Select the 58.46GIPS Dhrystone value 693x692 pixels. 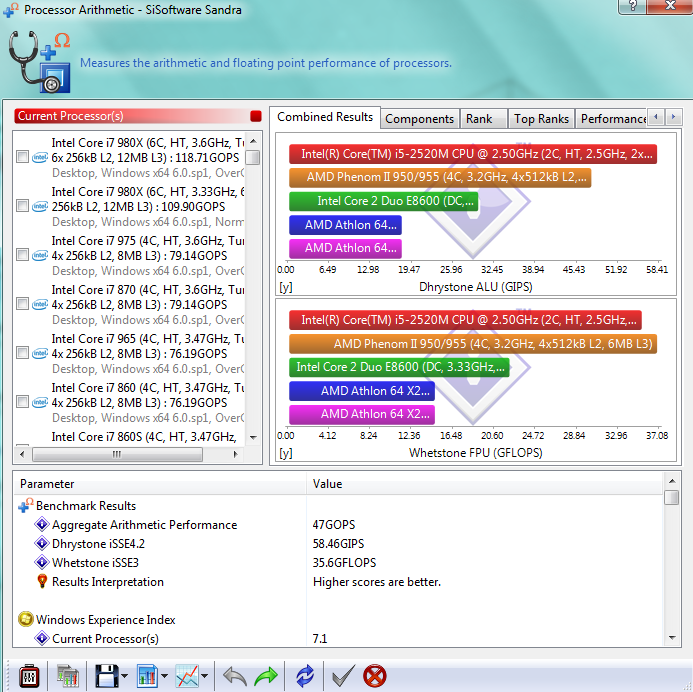(339, 544)
